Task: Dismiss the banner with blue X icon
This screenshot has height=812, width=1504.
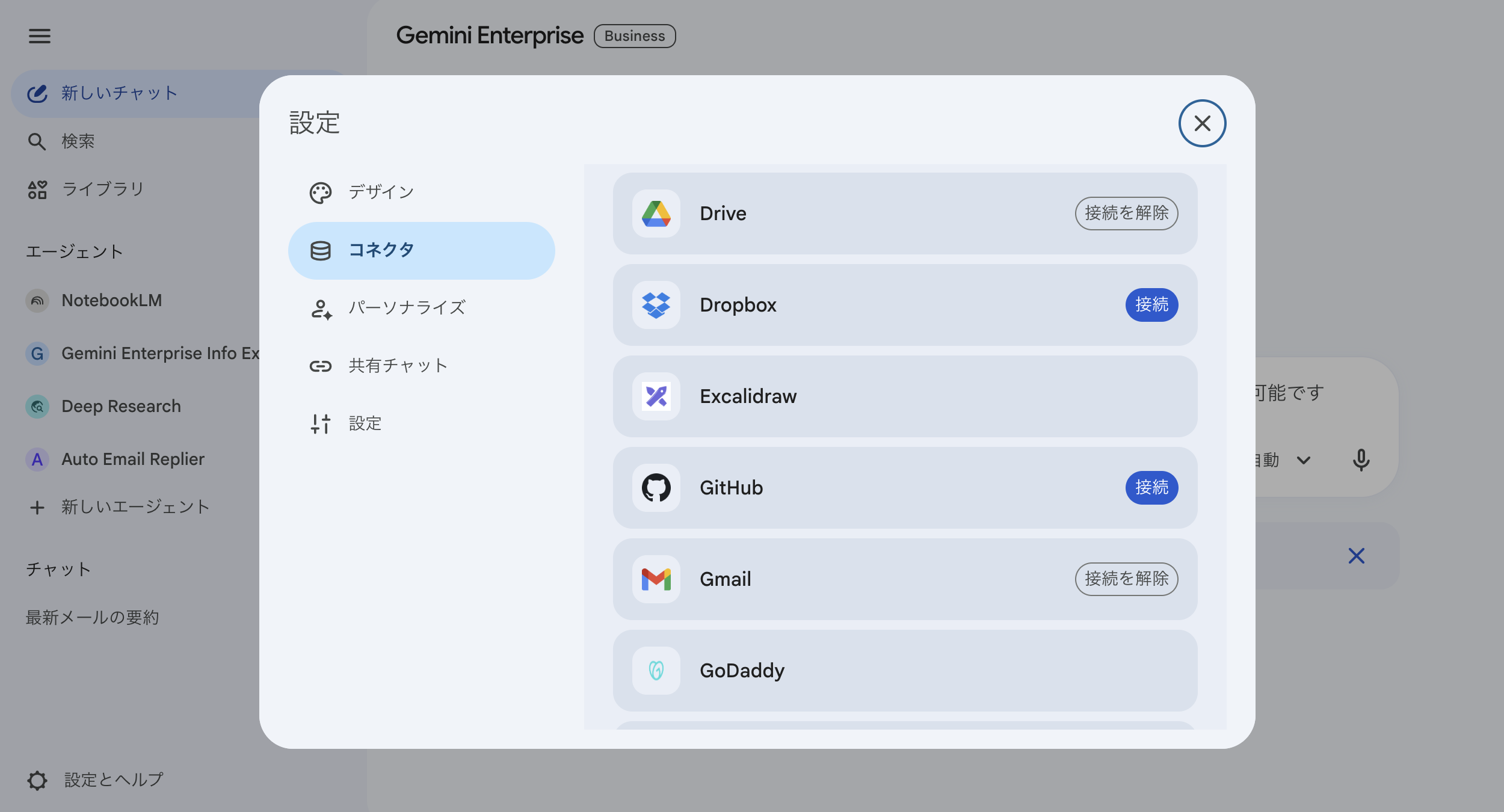Action: [1357, 556]
